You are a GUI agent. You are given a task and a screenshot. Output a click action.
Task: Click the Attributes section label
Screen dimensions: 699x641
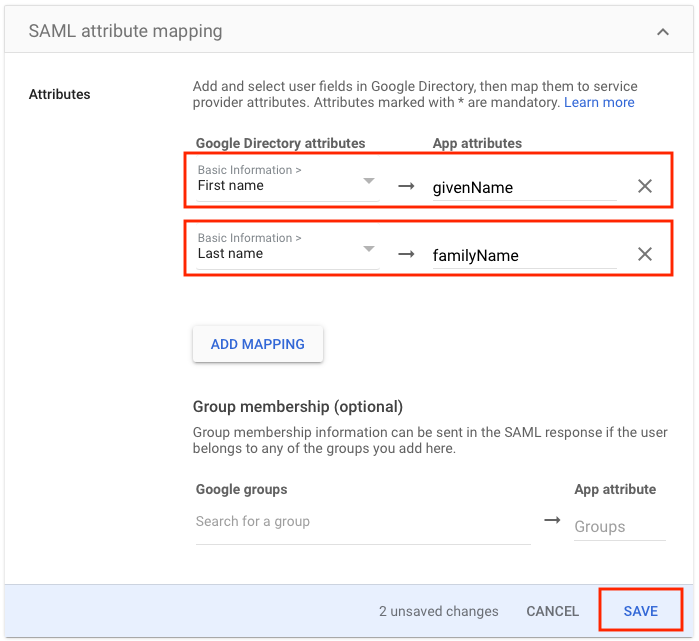click(59, 94)
